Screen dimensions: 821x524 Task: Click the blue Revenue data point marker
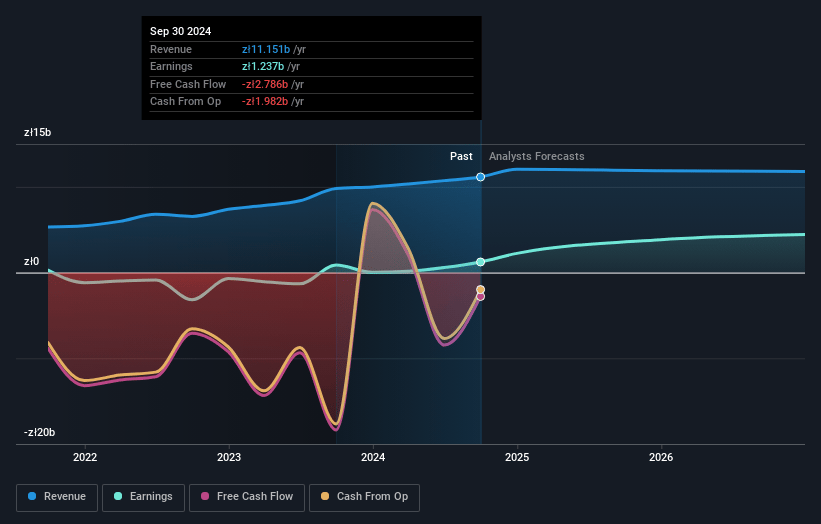click(x=480, y=177)
